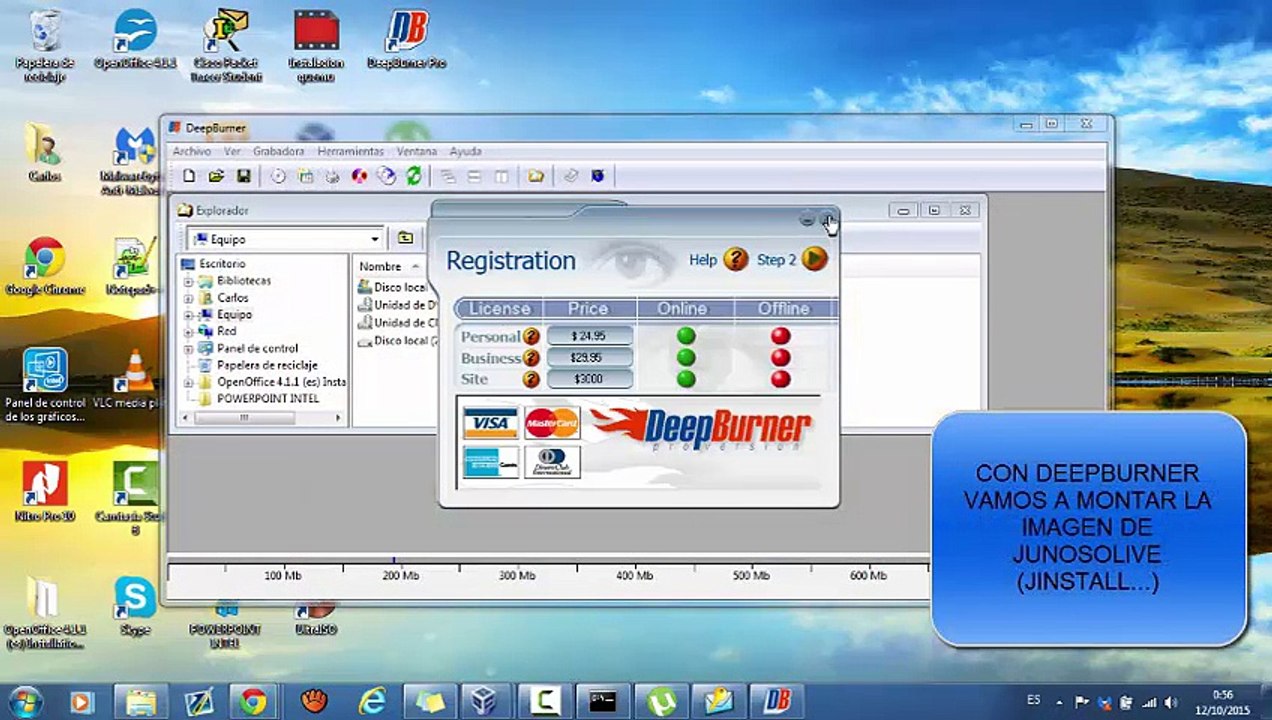Click the Windows Start button

(25, 702)
